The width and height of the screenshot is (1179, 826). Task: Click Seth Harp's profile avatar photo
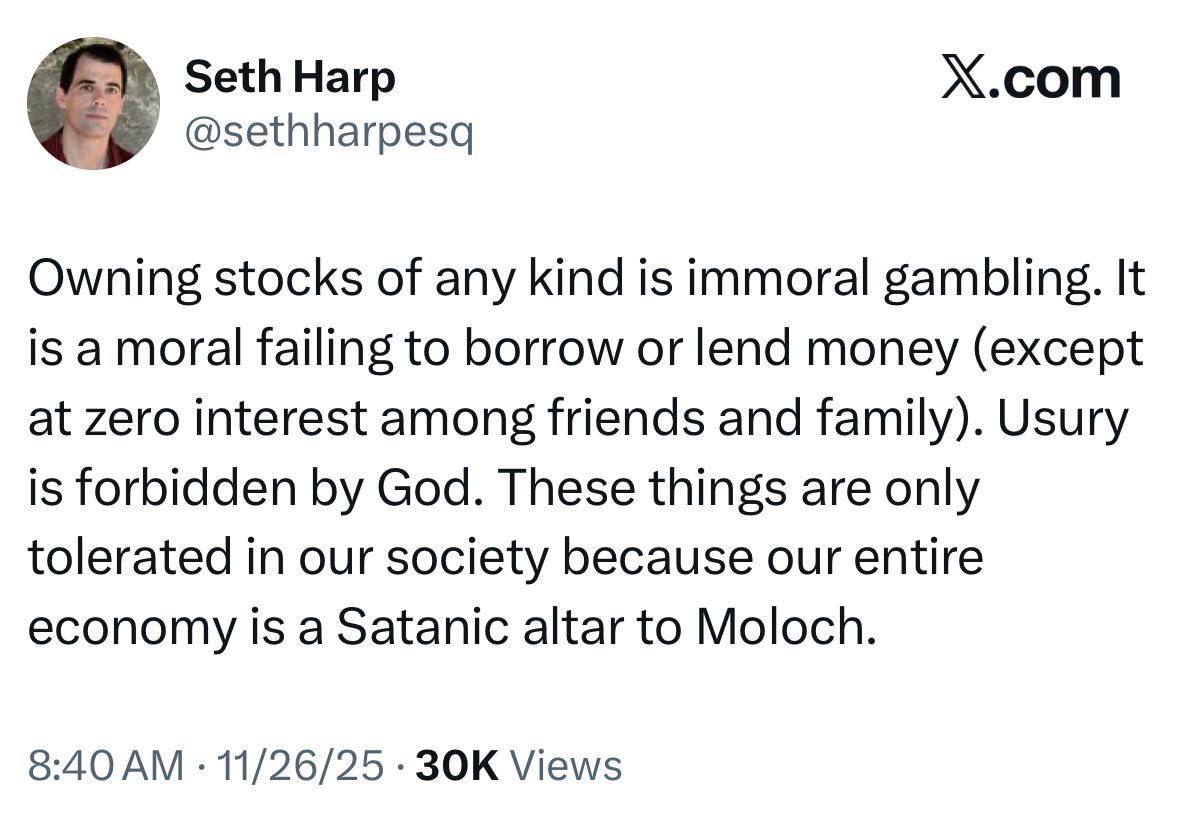click(x=92, y=104)
